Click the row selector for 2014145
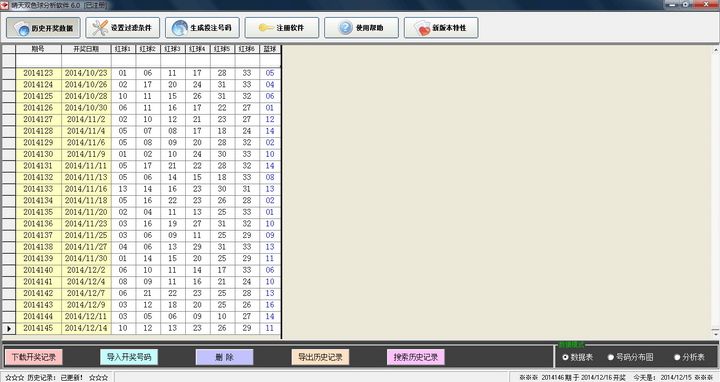 (9, 328)
